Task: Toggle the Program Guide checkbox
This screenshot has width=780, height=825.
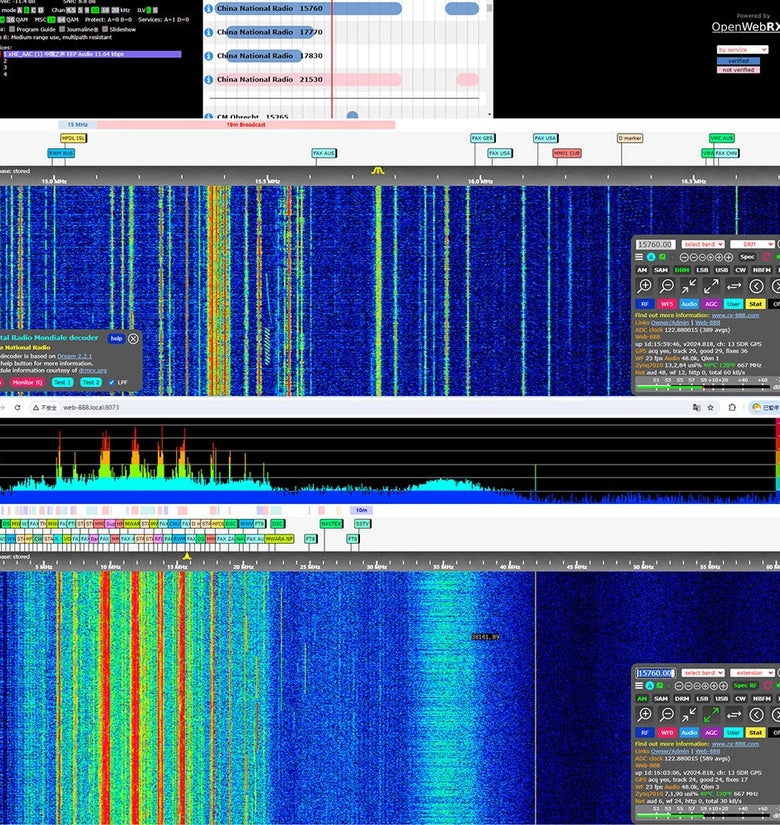Action: point(12,29)
